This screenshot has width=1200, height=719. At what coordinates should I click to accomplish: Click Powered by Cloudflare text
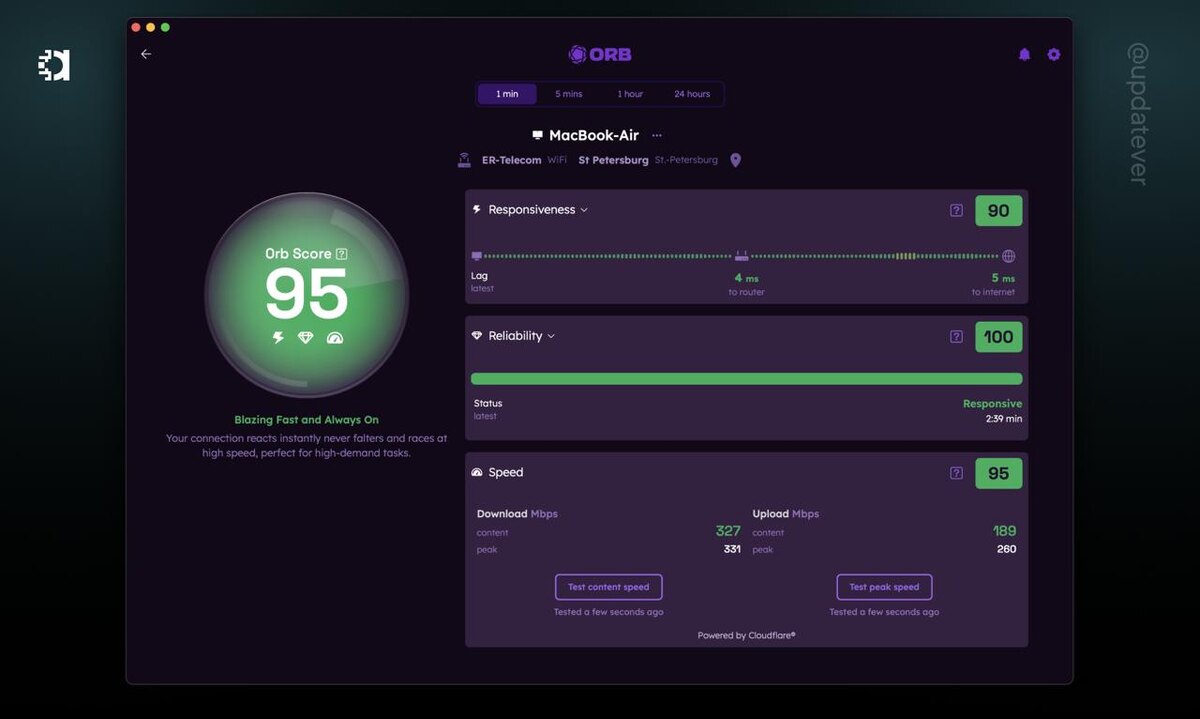(x=746, y=635)
